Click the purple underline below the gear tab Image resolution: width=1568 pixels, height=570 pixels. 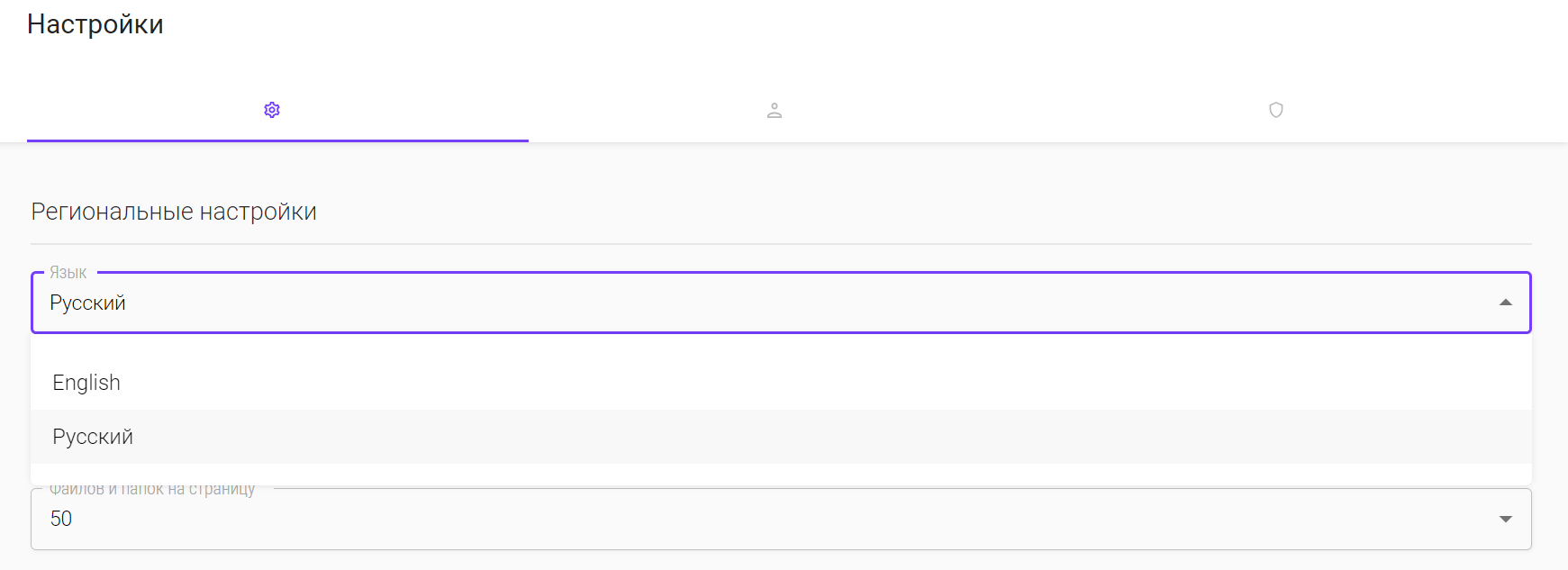pos(277,140)
